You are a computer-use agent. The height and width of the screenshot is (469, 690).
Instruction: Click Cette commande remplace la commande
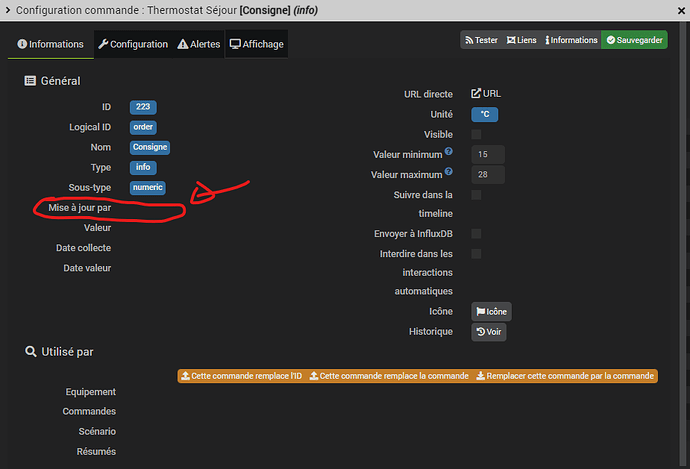389,376
